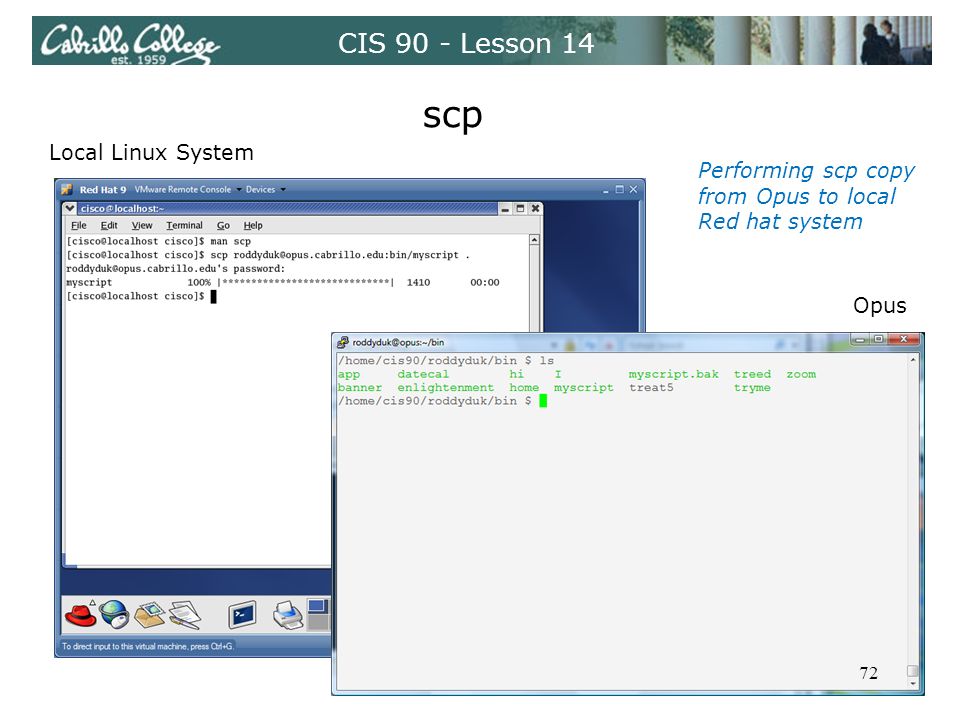Viewport: 960px width, 720px height.
Task: Open the Devices dropdown menu
Action: 266,189
